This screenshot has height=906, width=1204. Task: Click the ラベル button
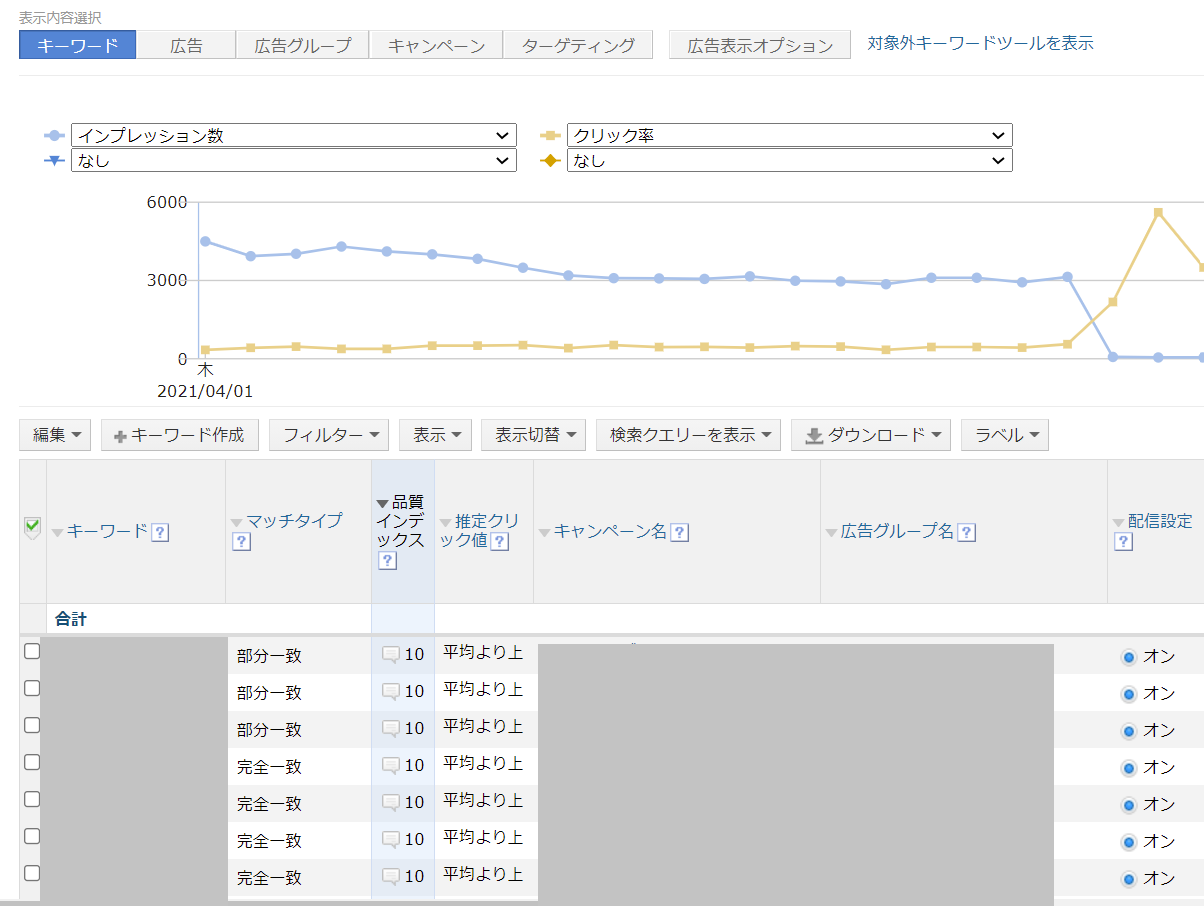(1005, 435)
